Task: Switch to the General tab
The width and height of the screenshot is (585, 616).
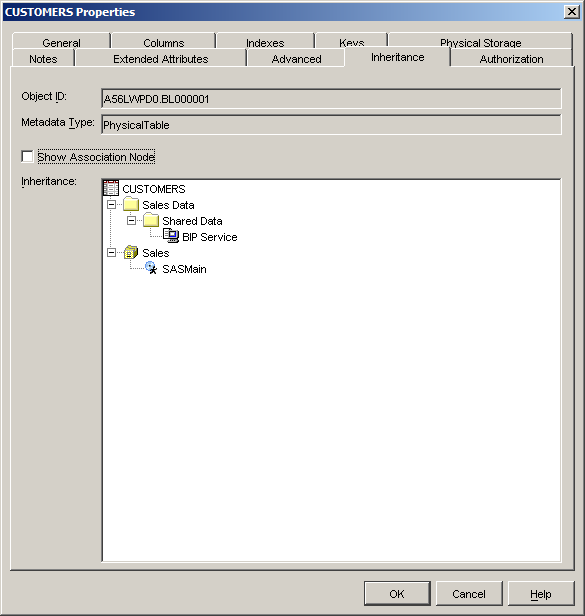Action: point(61,41)
